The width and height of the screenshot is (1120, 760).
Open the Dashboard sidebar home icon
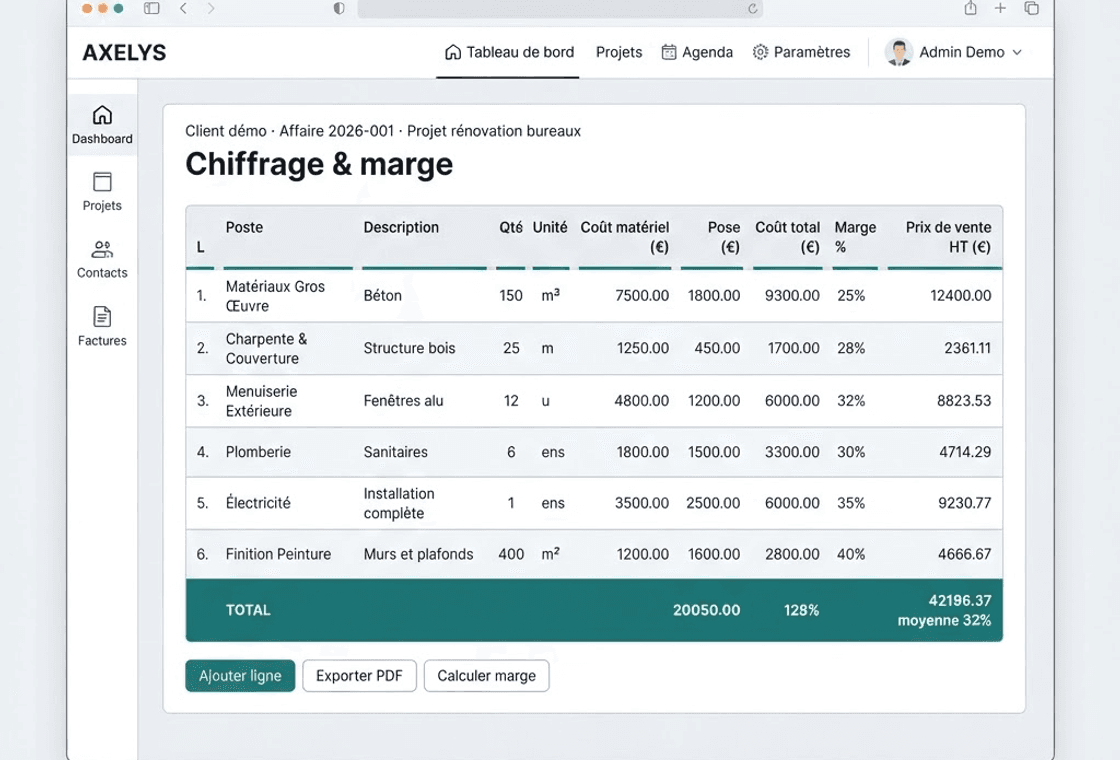pyautogui.click(x=102, y=115)
